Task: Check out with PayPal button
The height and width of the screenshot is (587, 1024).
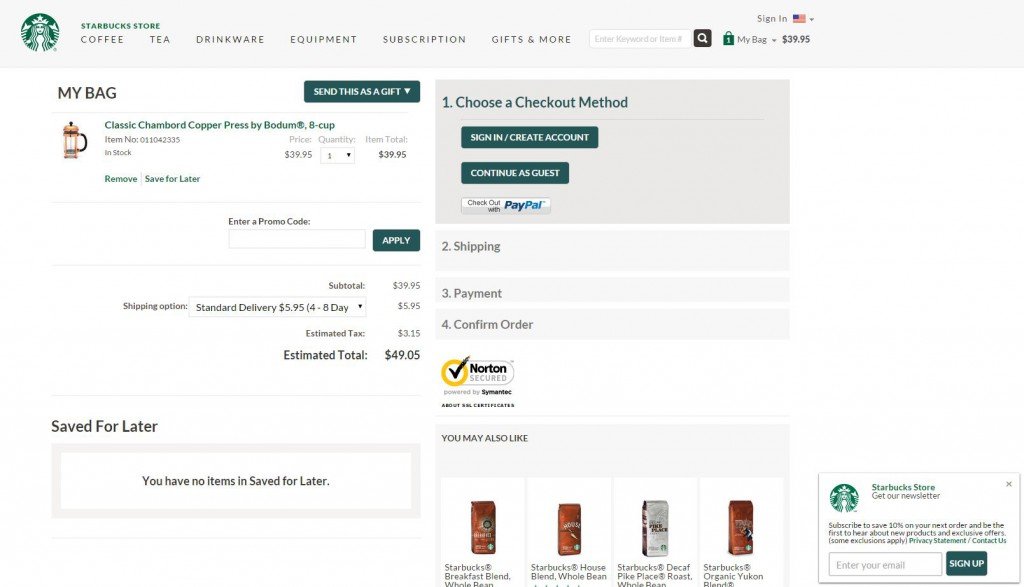Action: pyautogui.click(x=506, y=205)
